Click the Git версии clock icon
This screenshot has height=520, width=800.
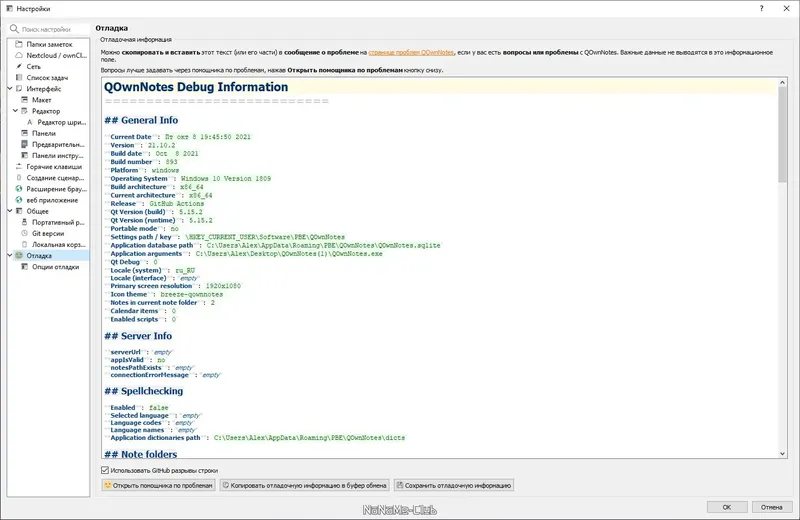[24, 233]
